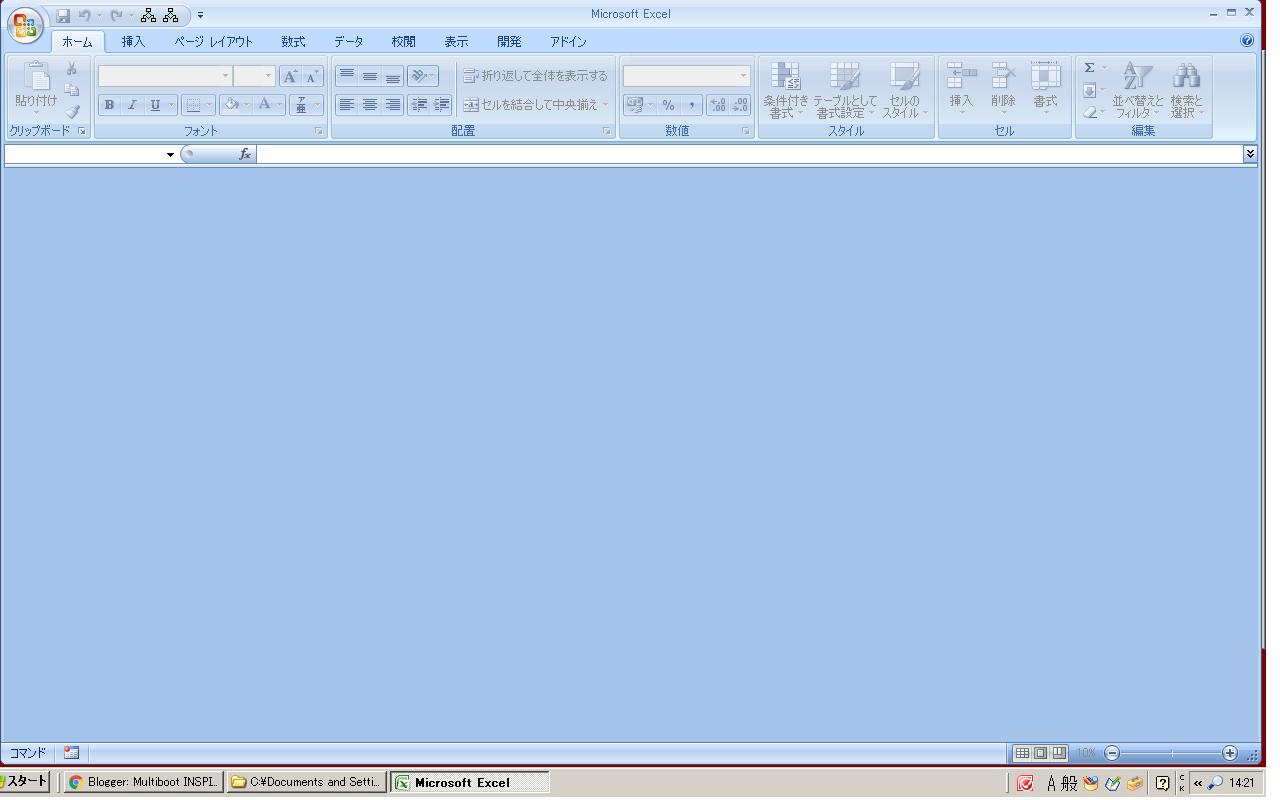The width and height of the screenshot is (1280, 800).
Task: Click セルのスタイル (Cell Styles) button
Action: pyautogui.click(x=904, y=90)
